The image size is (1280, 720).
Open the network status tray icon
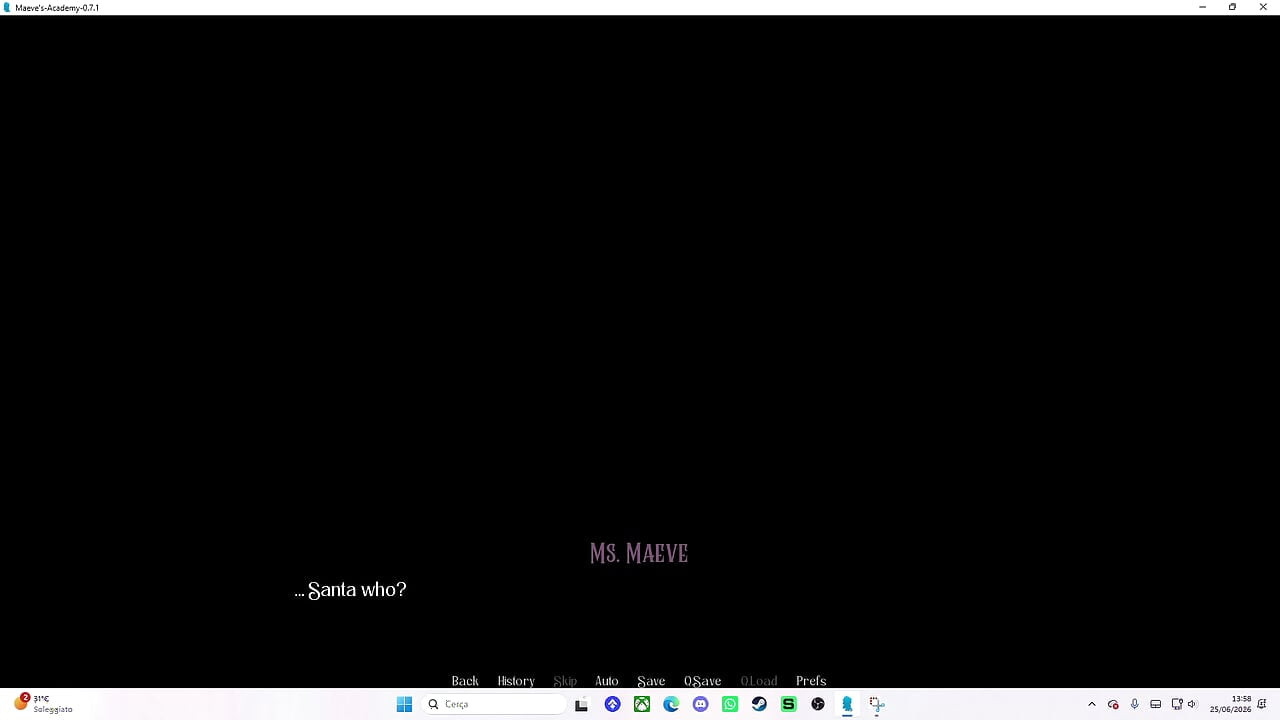(x=1177, y=704)
